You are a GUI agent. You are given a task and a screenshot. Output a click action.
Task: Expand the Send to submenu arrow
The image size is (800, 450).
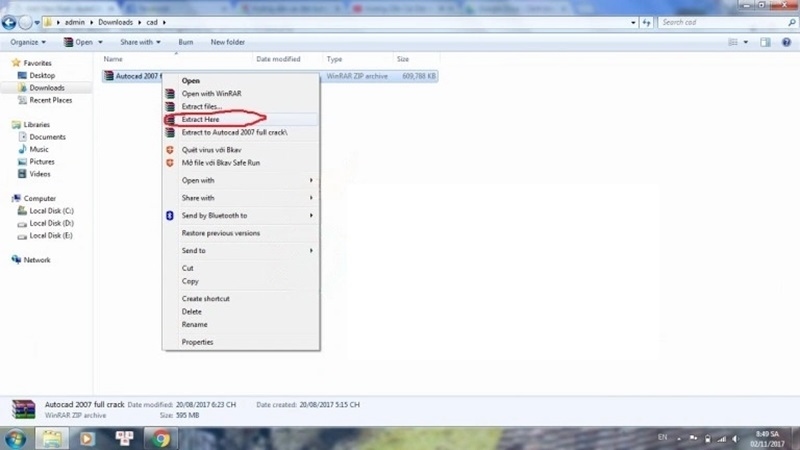point(311,250)
